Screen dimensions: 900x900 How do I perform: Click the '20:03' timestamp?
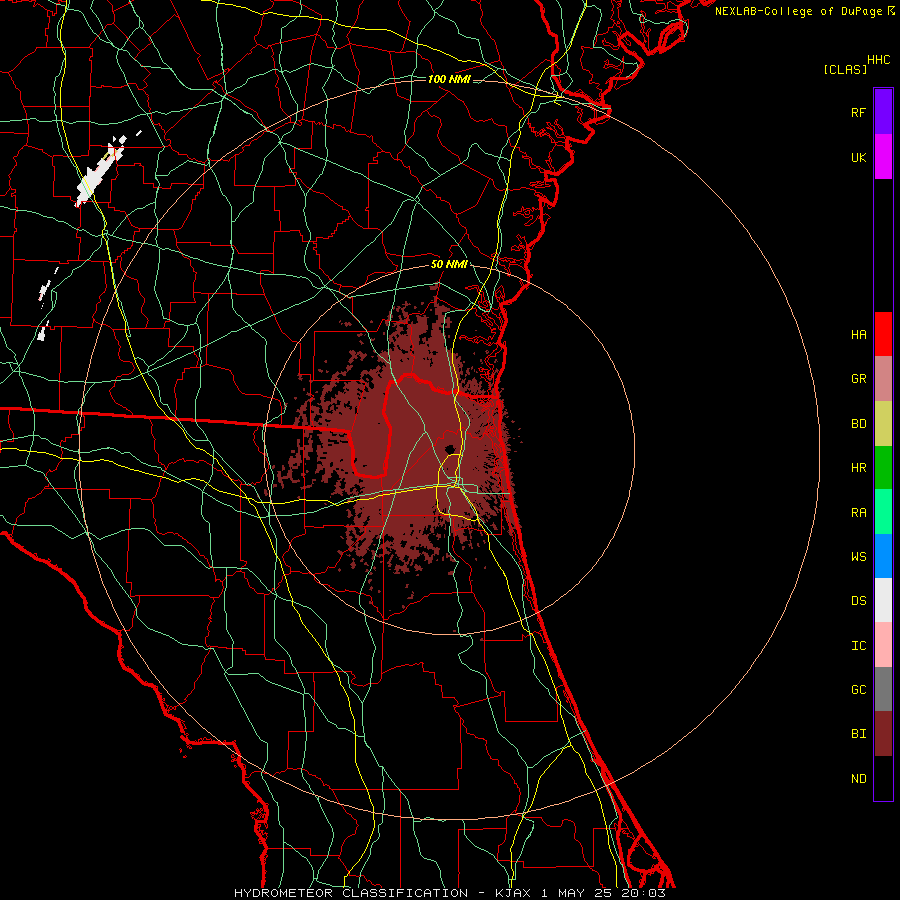pyautogui.click(x=643, y=893)
